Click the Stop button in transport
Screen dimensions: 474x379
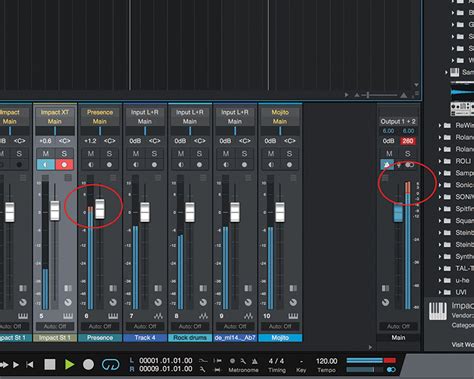click(50, 364)
